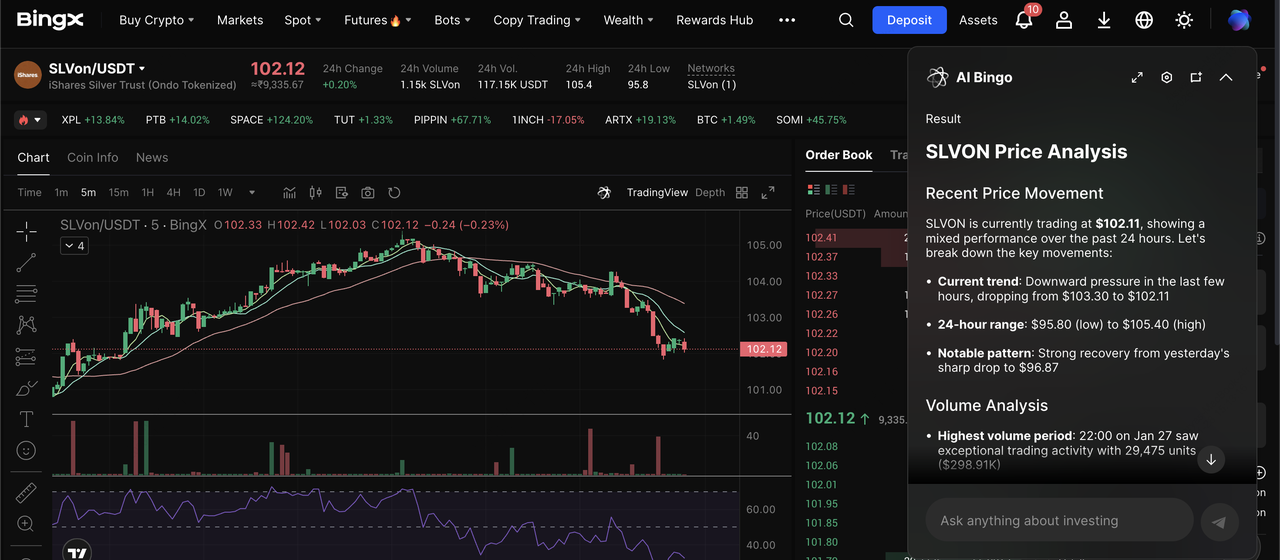Image resolution: width=1280 pixels, height=560 pixels.
Task: Open the Rewards Hub menu item
Action: coord(714,20)
